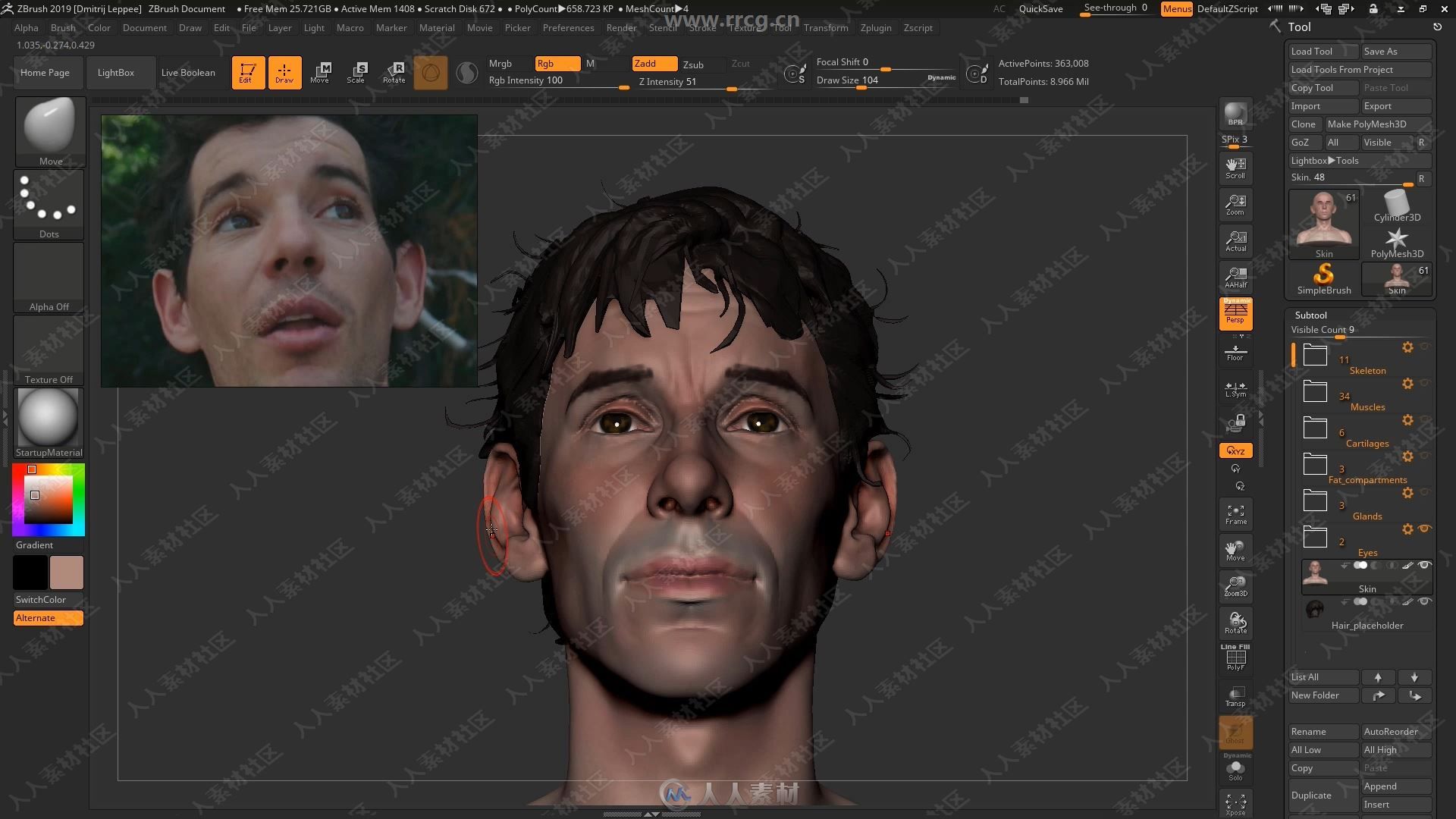Open the Texture Off picker
The width and height of the screenshot is (1456, 819).
[49, 350]
